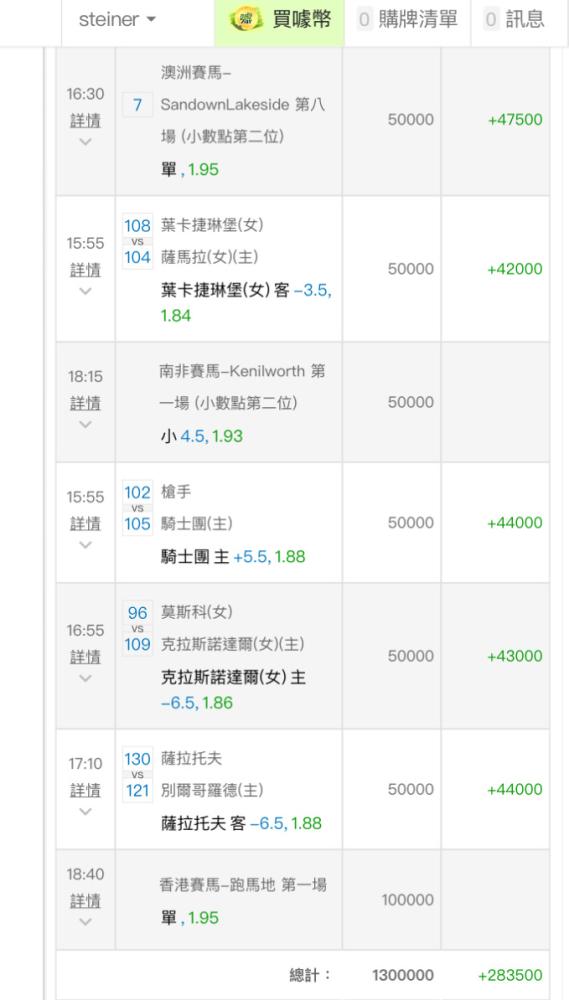Open 詳情 for the 18:15 Kenilworth bet
This screenshot has width=569, height=1000.
click(x=85, y=403)
